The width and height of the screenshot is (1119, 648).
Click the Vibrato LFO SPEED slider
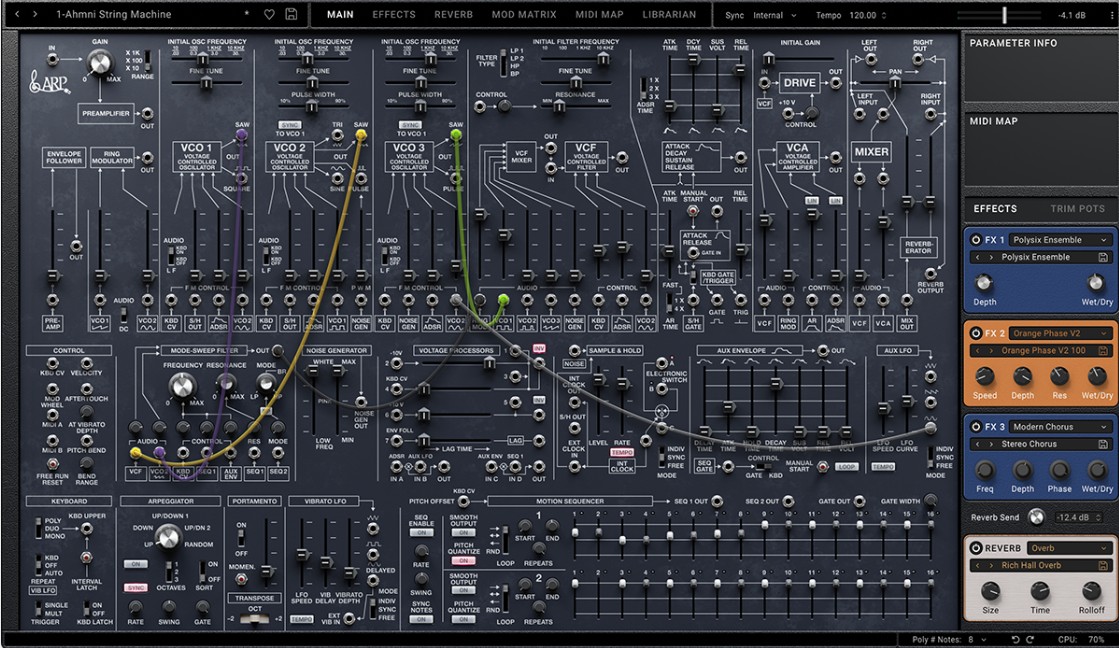(302, 553)
